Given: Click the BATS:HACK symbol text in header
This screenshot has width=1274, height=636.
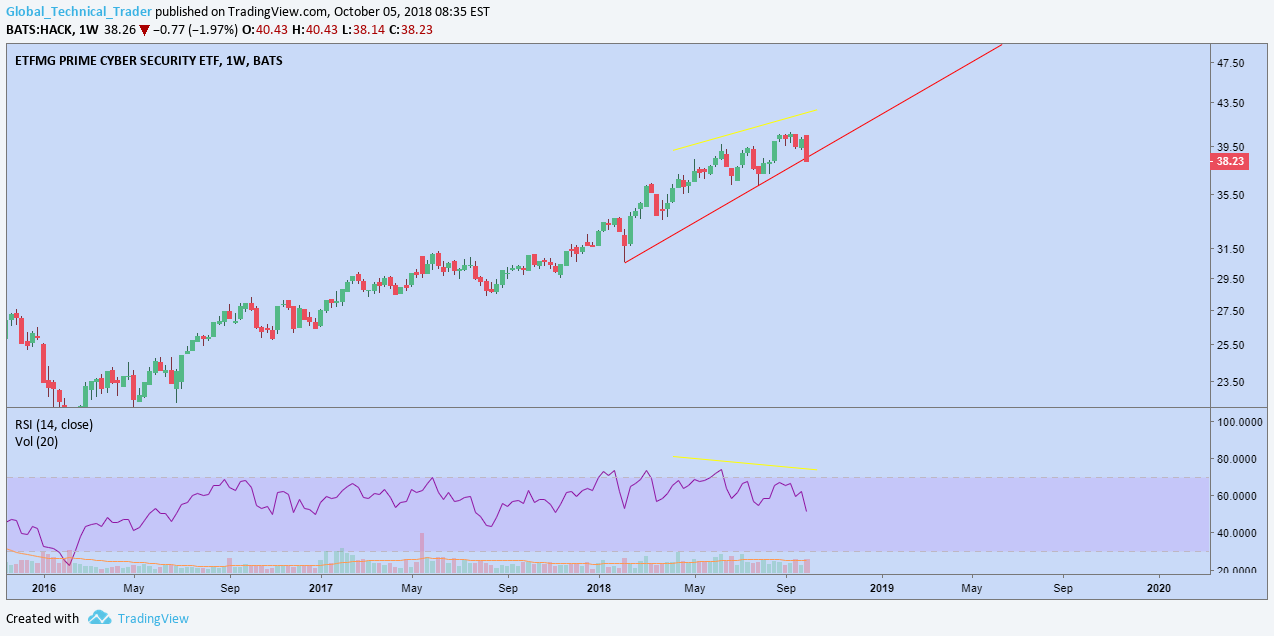Looking at the screenshot, I should click(x=39, y=29).
